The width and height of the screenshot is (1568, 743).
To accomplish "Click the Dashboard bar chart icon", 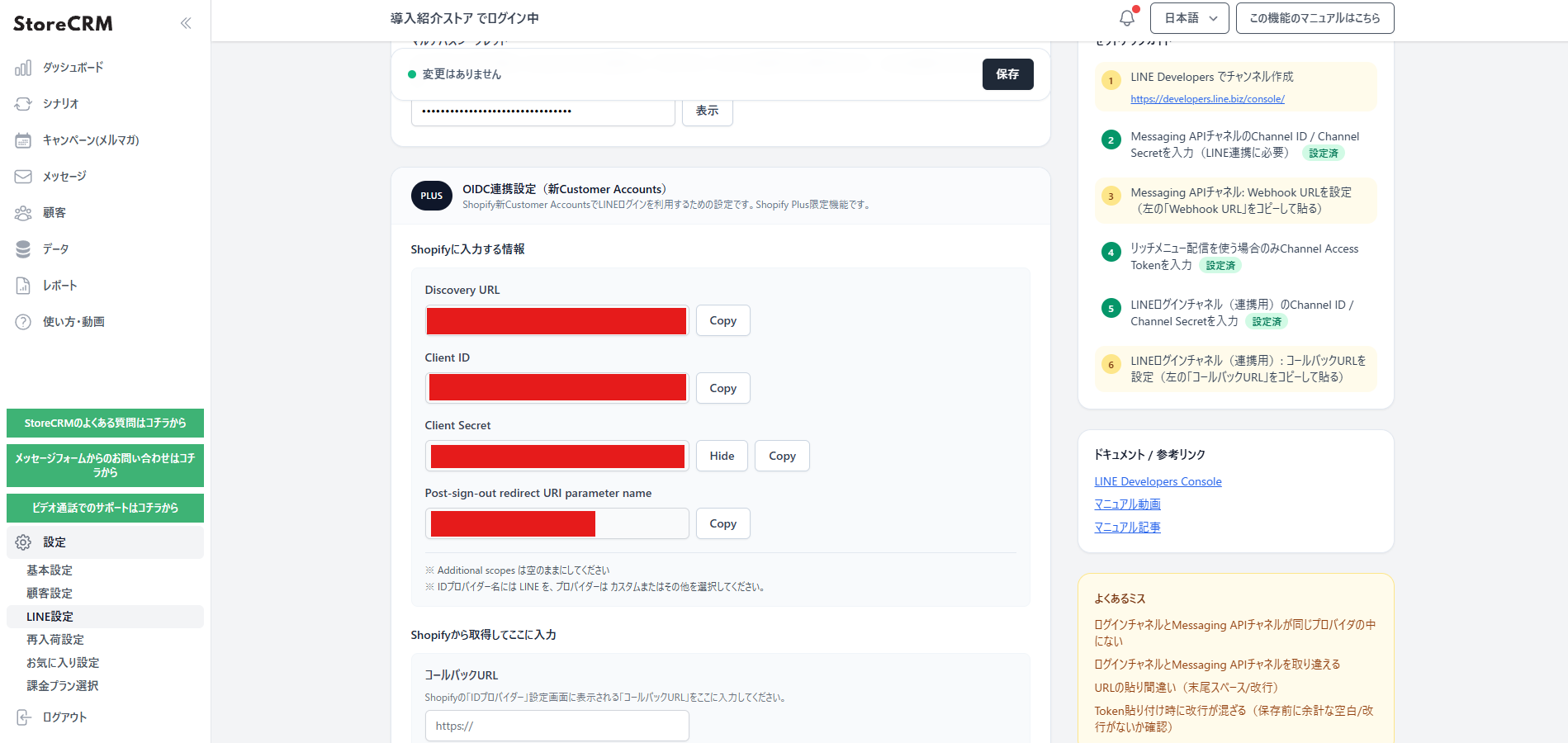I will (23, 68).
